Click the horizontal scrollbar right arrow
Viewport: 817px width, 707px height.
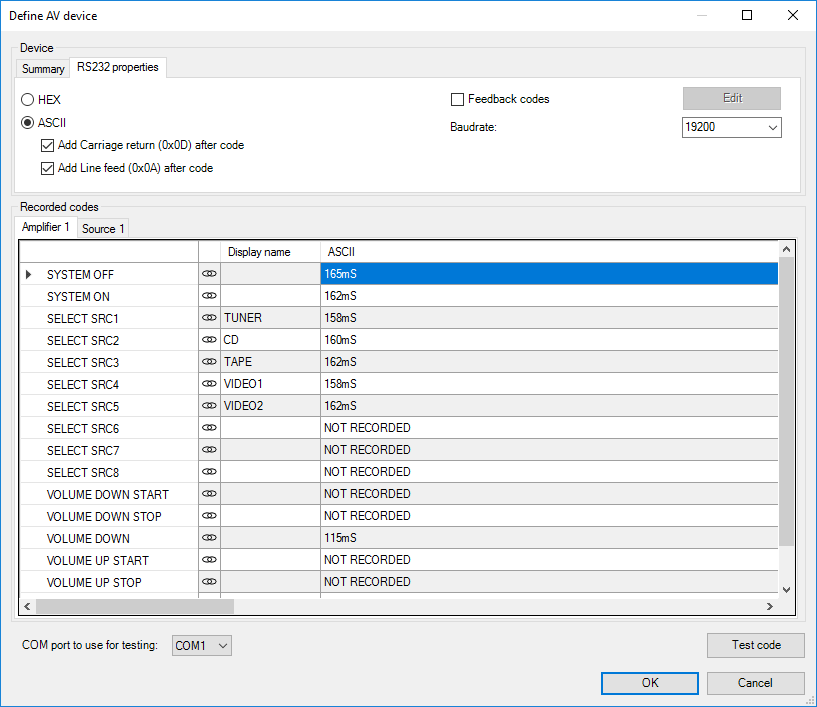[x=769, y=606]
